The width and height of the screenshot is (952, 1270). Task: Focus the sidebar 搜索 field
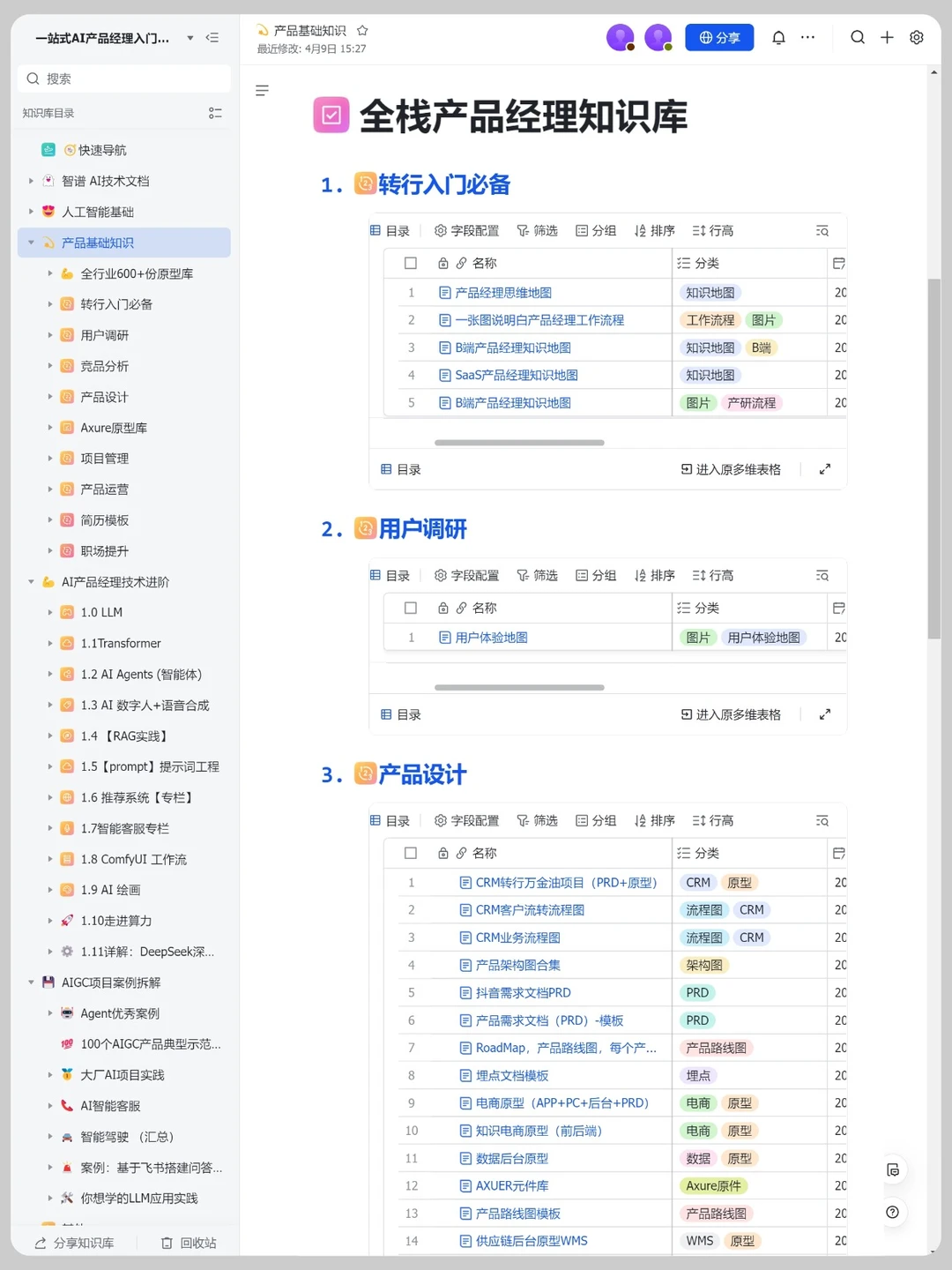[x=124, y=78]
